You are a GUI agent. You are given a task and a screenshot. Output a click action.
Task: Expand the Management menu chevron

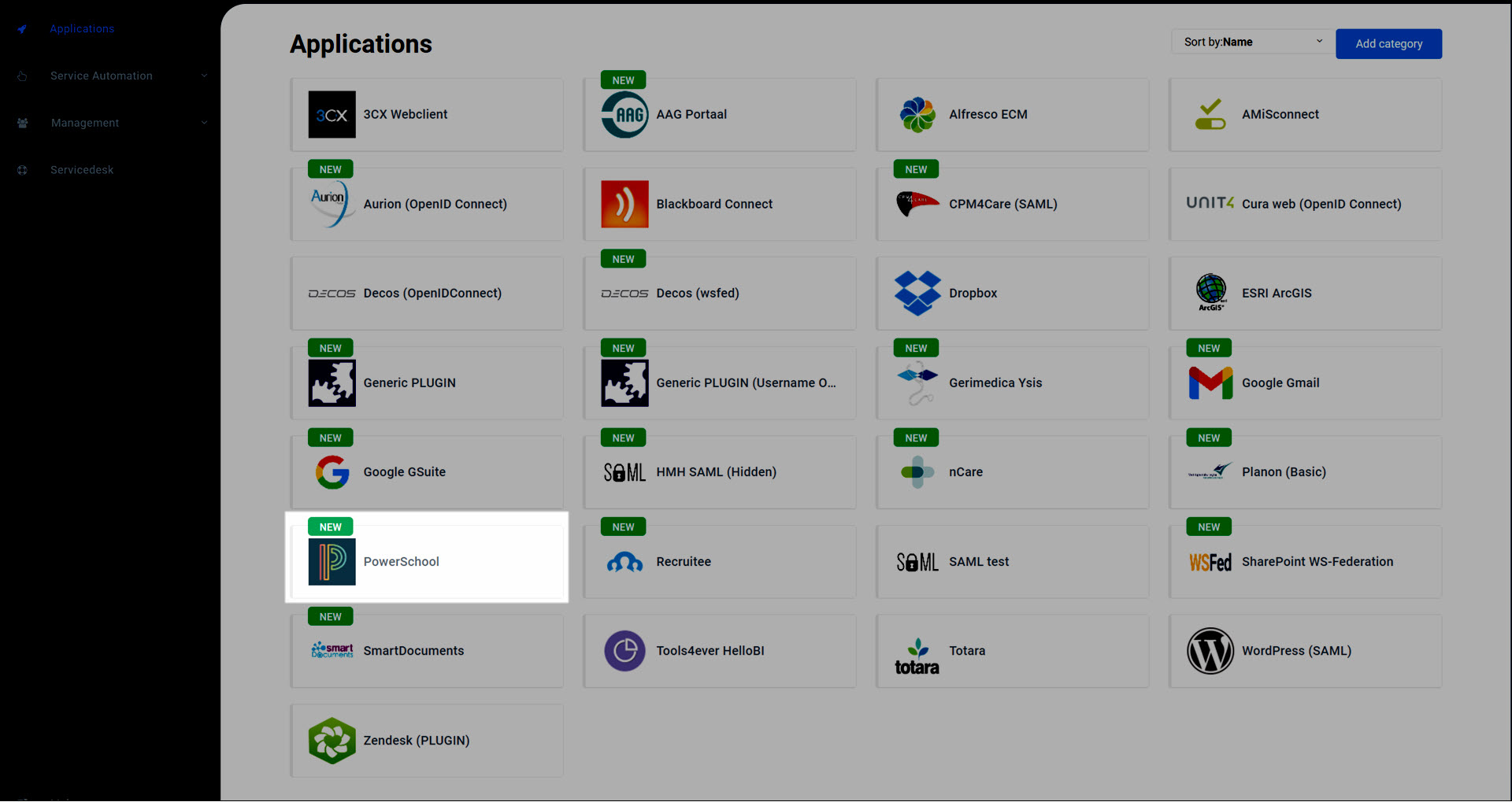click(204, 123)
